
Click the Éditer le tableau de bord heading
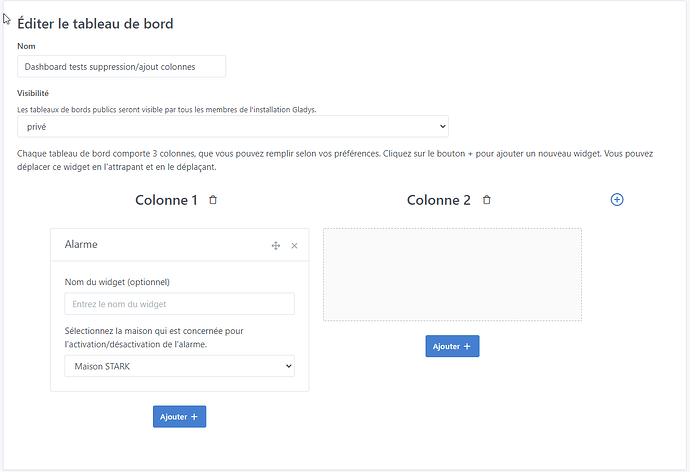(x=103, y=23)
